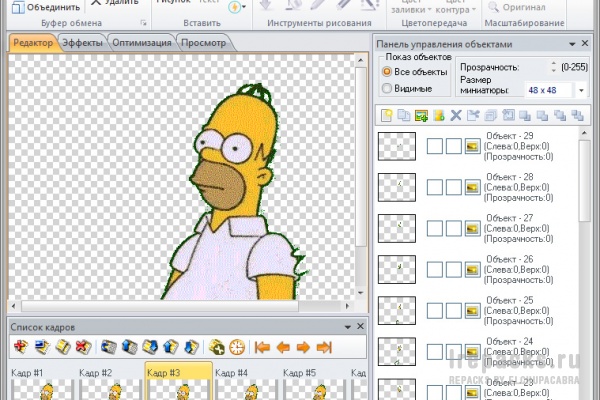Click the last layer-order icon in objects toolbar
The height and width of the screenshot is (400, 600).
(577, 115)
